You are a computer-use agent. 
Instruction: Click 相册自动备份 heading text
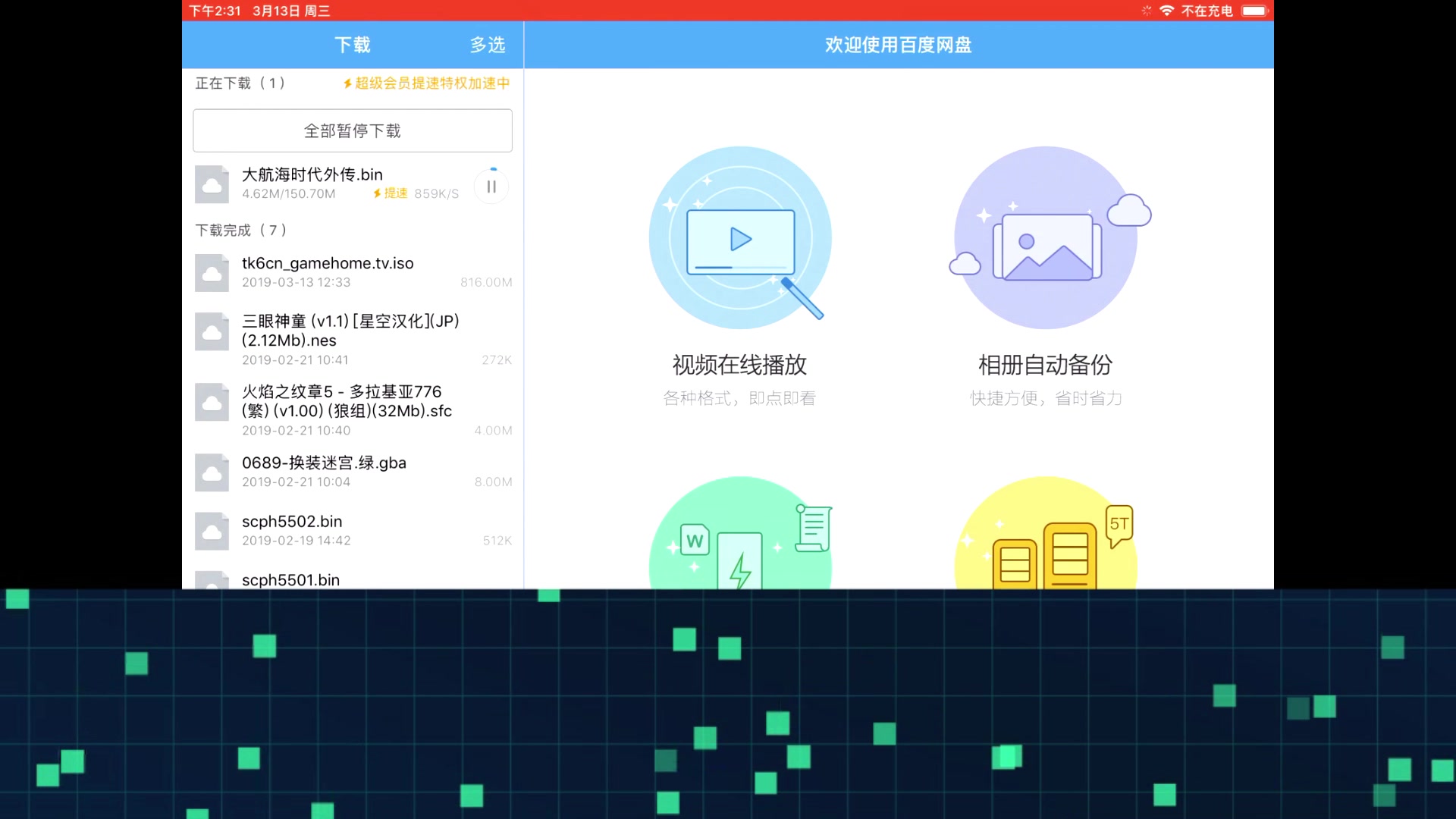point(1046,365)
